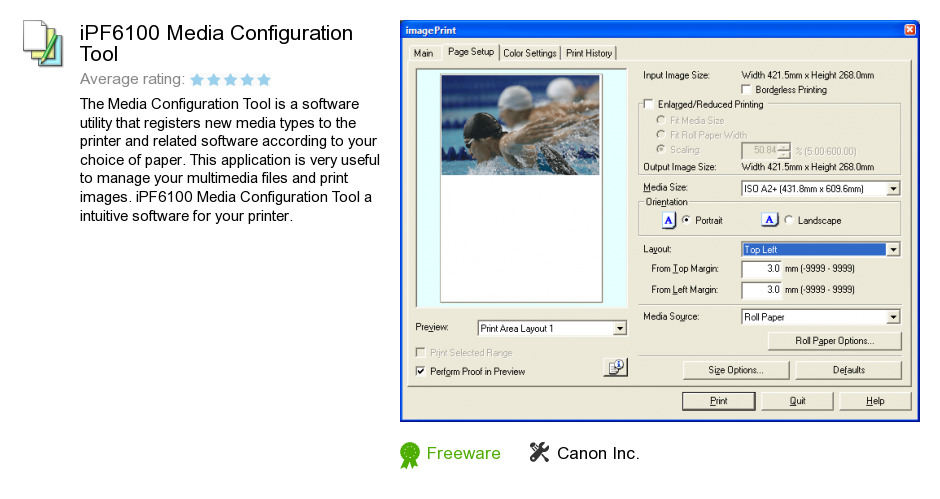Adjust the Scaling percentage spinner arrows
The width and height of the screenshot is (940, 499).
click(784, 151)
